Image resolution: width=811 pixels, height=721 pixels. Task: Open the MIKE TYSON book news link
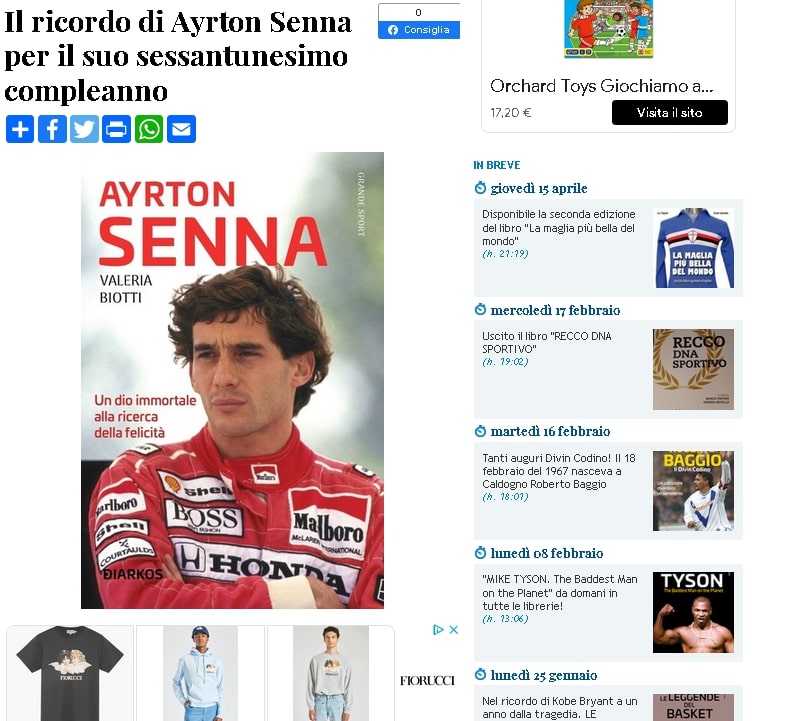(x=560, y=592)
